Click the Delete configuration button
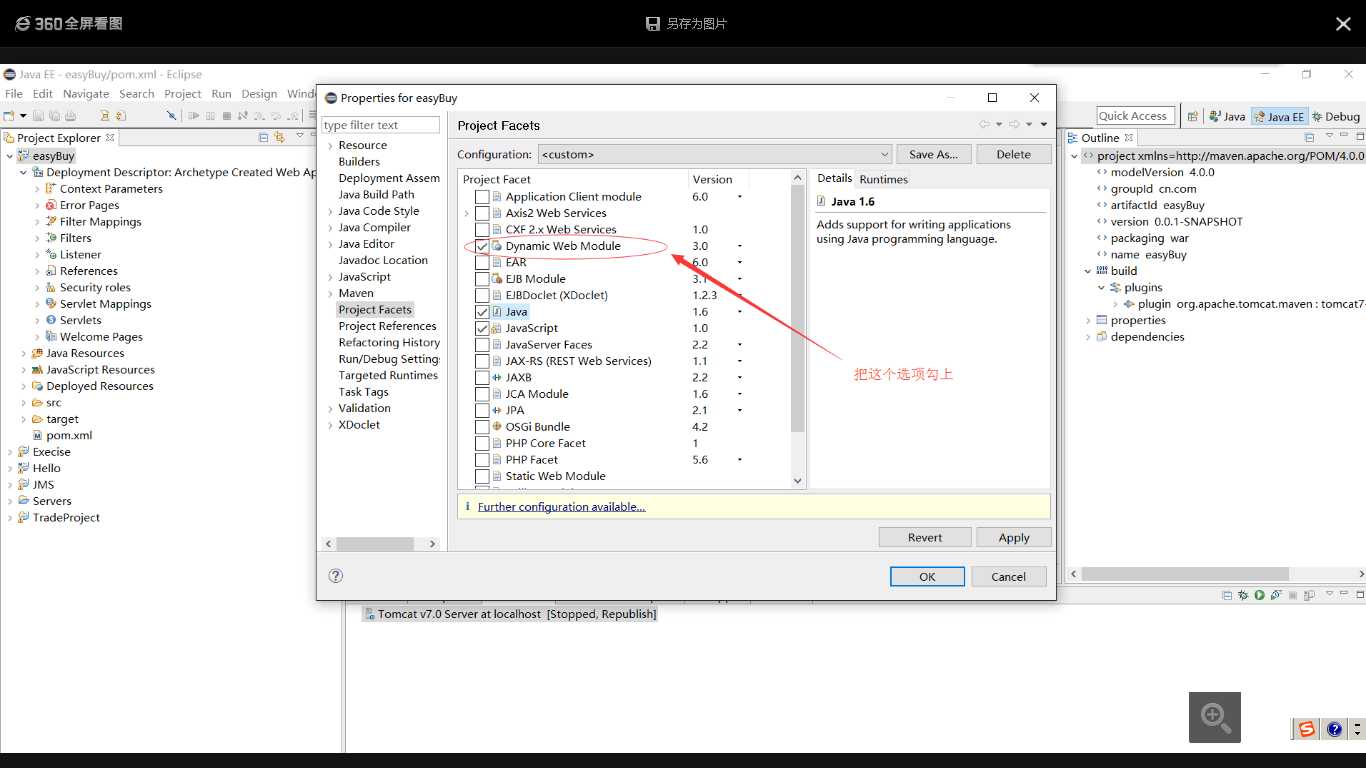The image size is (1366, 768). [1014, 154]
